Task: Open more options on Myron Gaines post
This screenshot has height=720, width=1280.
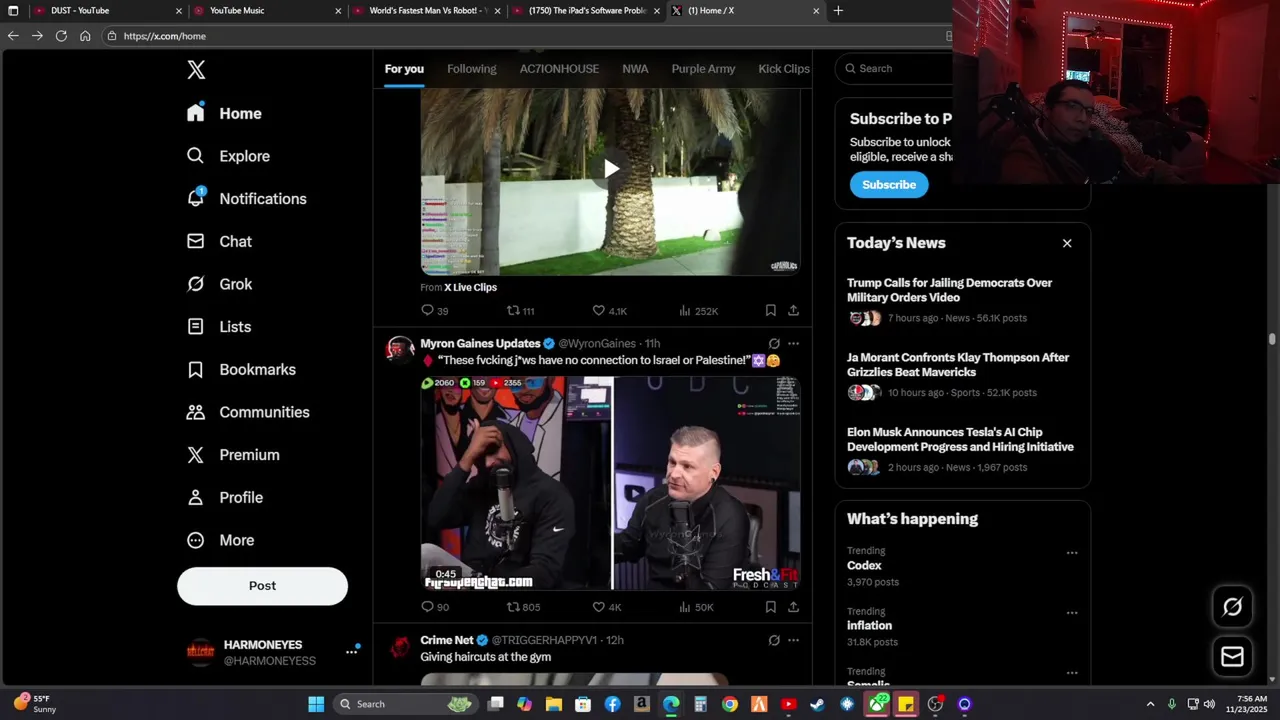Action: click(793, 344)
